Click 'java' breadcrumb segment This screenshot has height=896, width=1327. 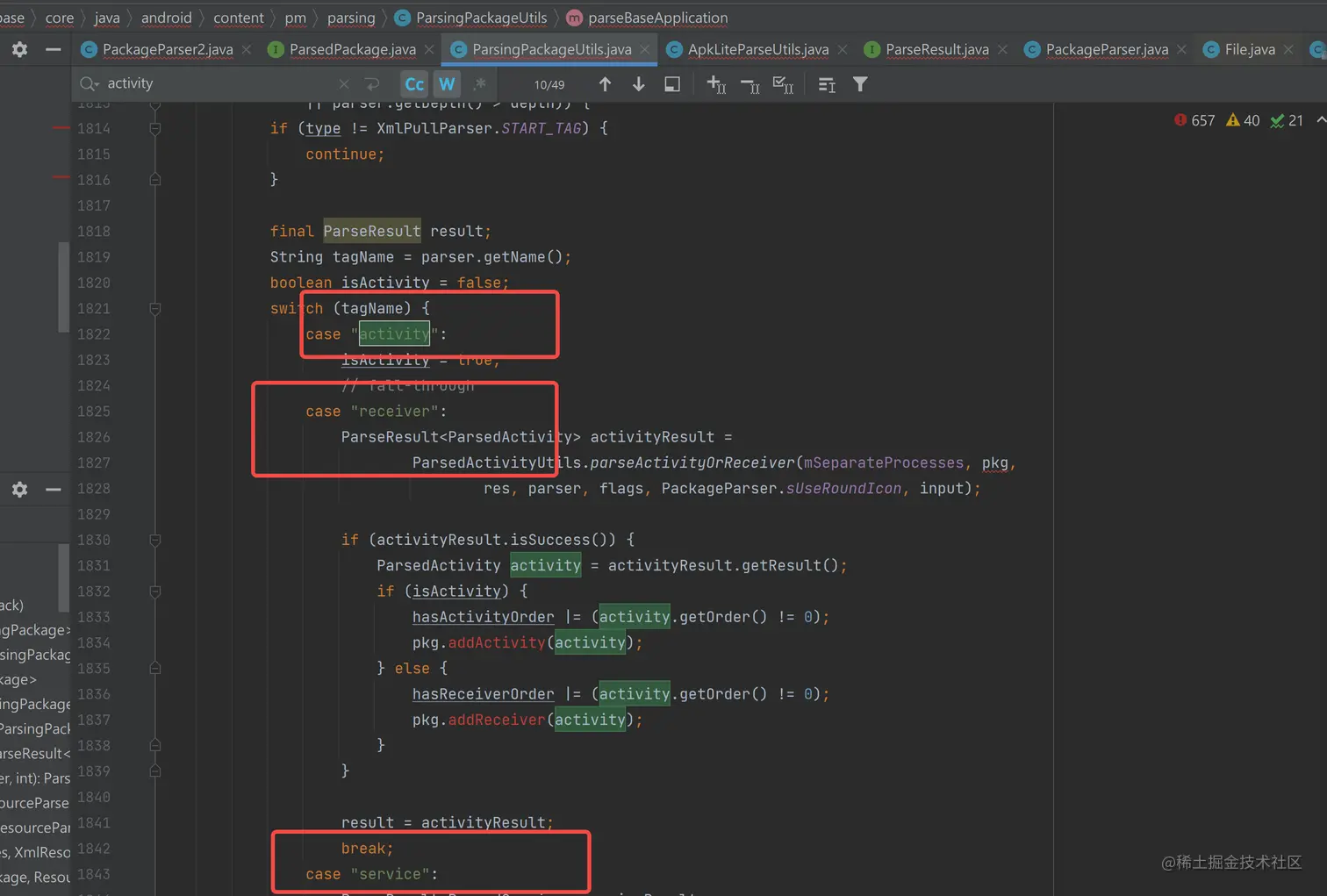click(x=107, y=18)
